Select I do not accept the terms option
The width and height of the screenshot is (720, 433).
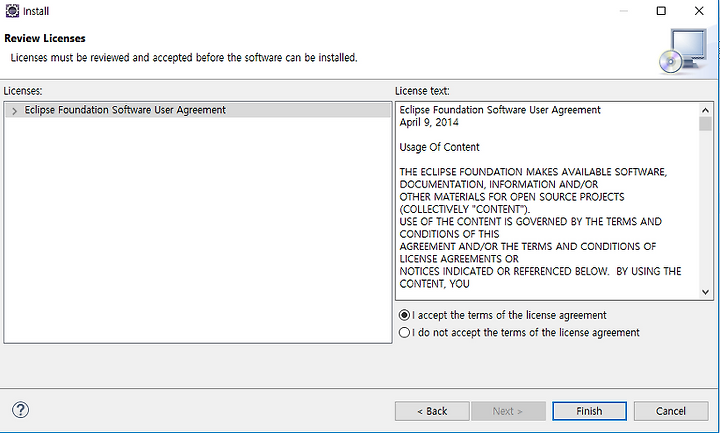404,332
